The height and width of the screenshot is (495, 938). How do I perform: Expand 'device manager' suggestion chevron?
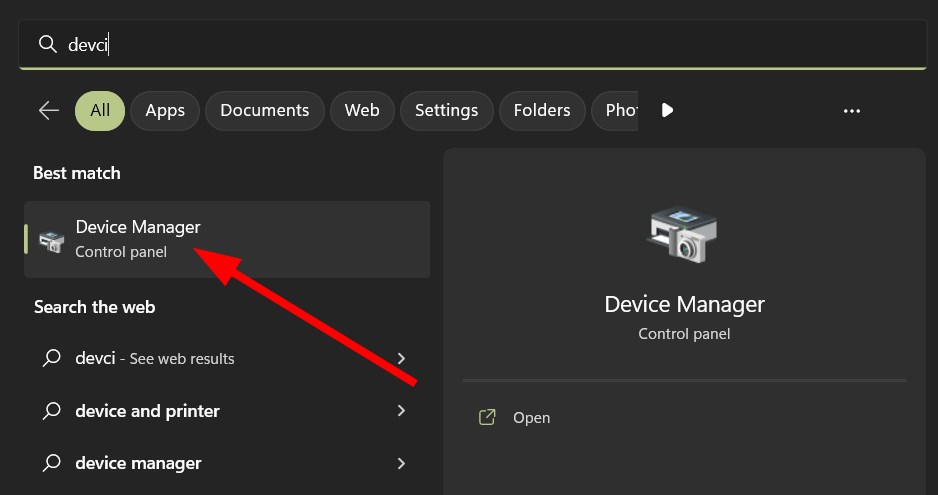point(401,463)
